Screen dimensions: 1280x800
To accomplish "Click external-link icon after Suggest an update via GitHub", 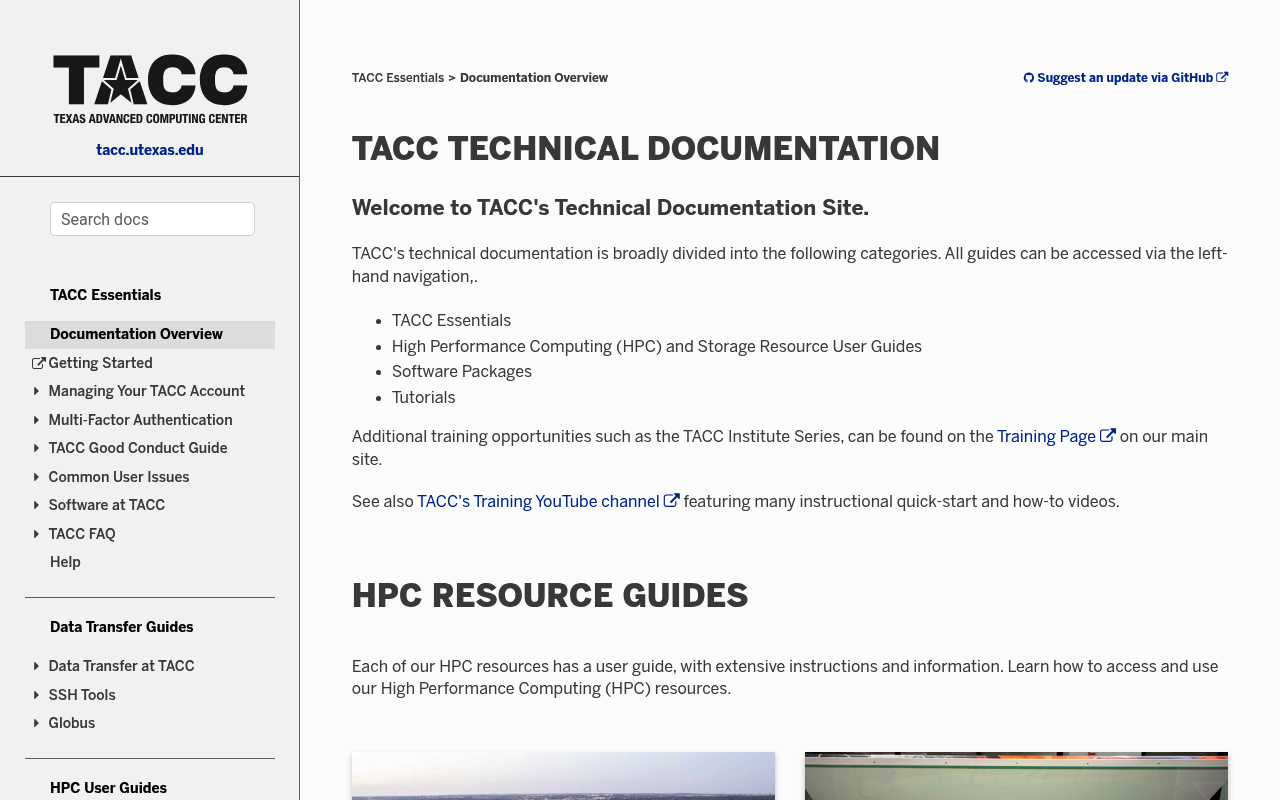I will pyautogui.click(x=1222, y=77).
